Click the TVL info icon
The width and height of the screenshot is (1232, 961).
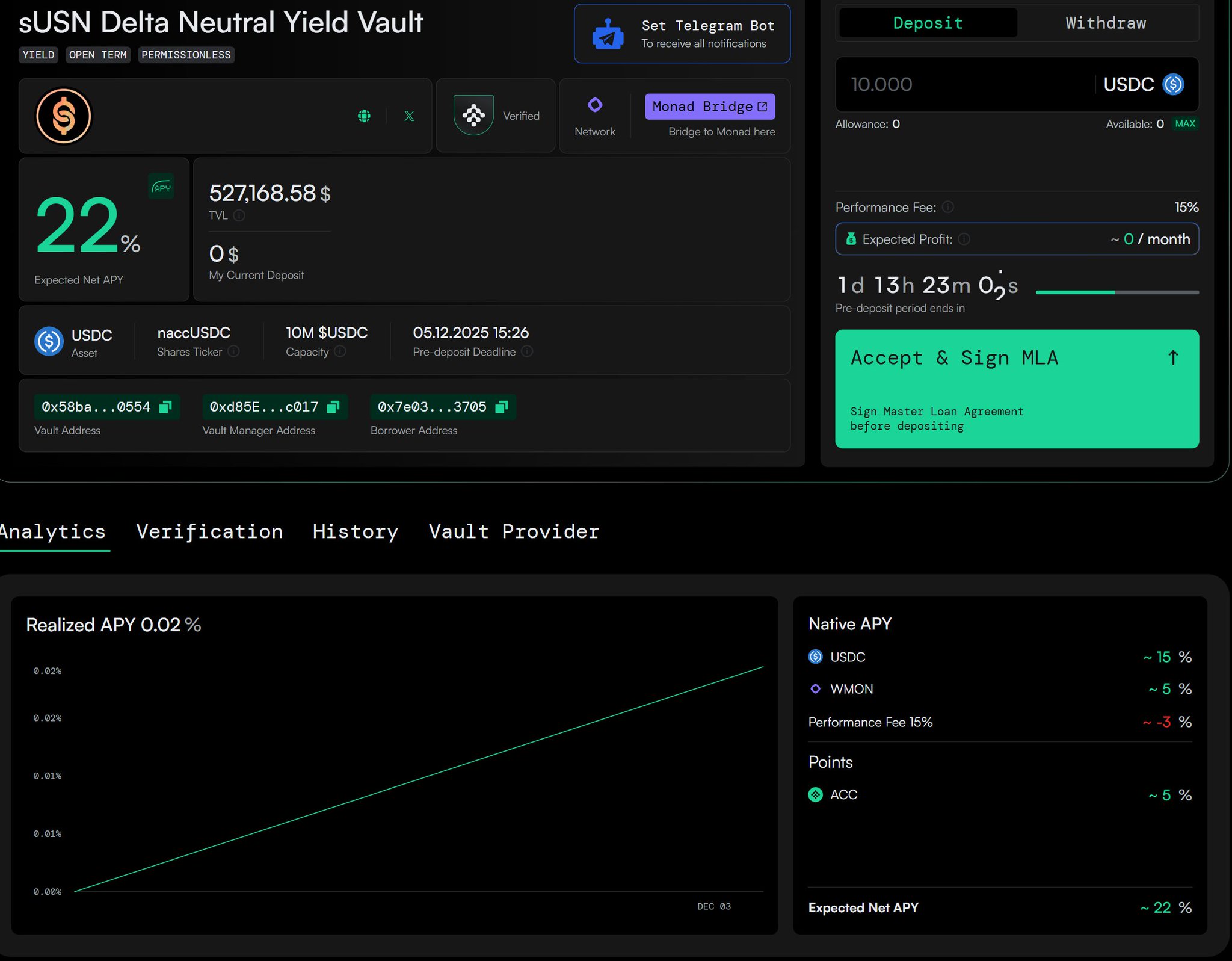tap(239, 215)
